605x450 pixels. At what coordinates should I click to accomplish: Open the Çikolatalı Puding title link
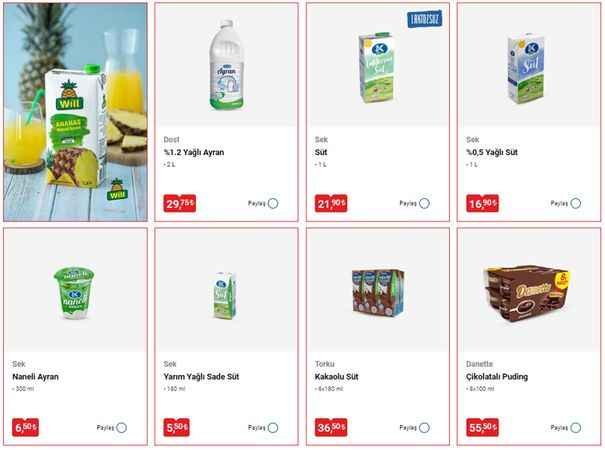pyautogui.click(x=497, y=377)
